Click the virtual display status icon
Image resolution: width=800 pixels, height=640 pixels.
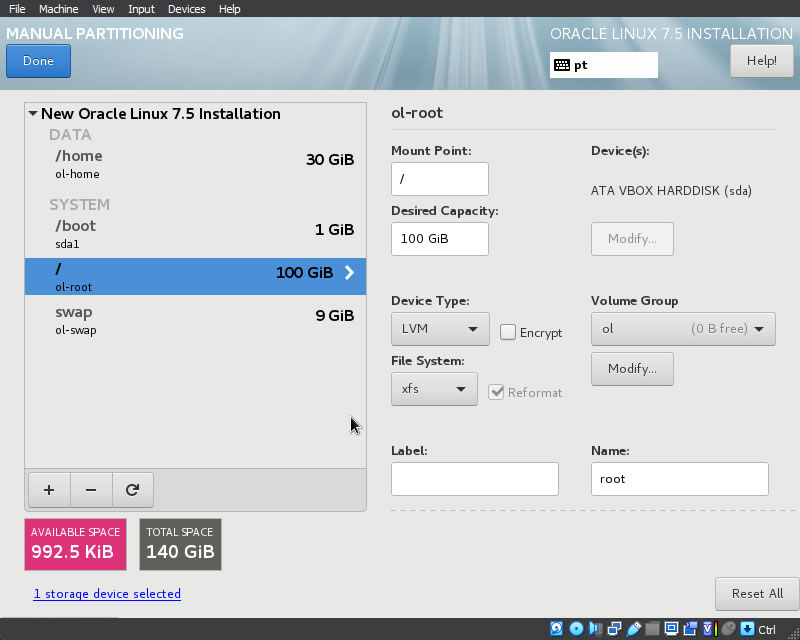pos(671,629)
